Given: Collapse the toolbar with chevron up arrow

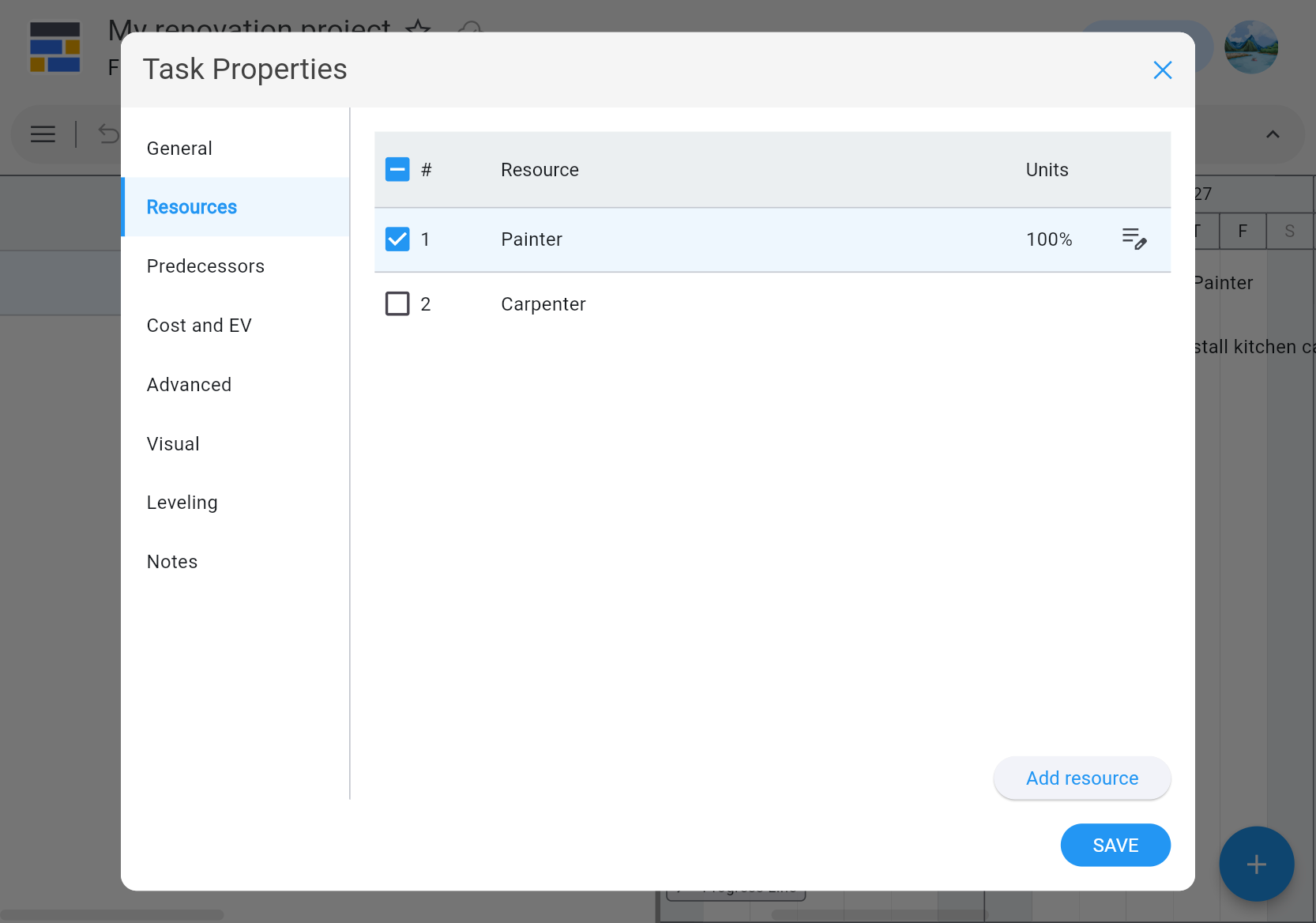Looking at the screenshot, I should pos(1273,134).
